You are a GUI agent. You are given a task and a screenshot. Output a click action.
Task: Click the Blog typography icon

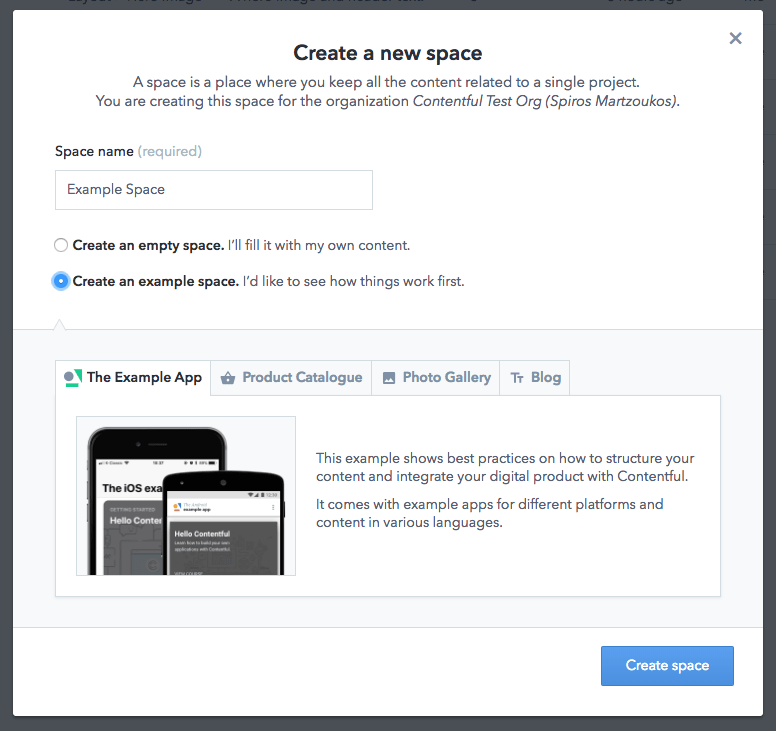(x=517, y=378)
